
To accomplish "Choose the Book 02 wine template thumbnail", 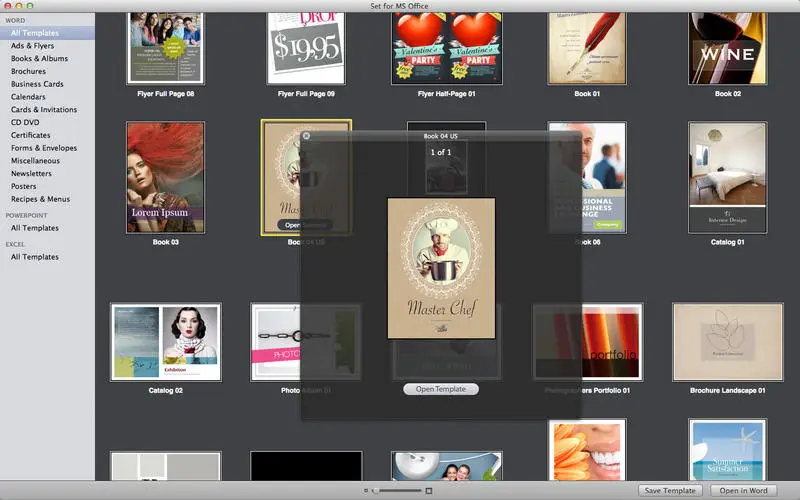I will pyautogui.click(x=728, y=48).
